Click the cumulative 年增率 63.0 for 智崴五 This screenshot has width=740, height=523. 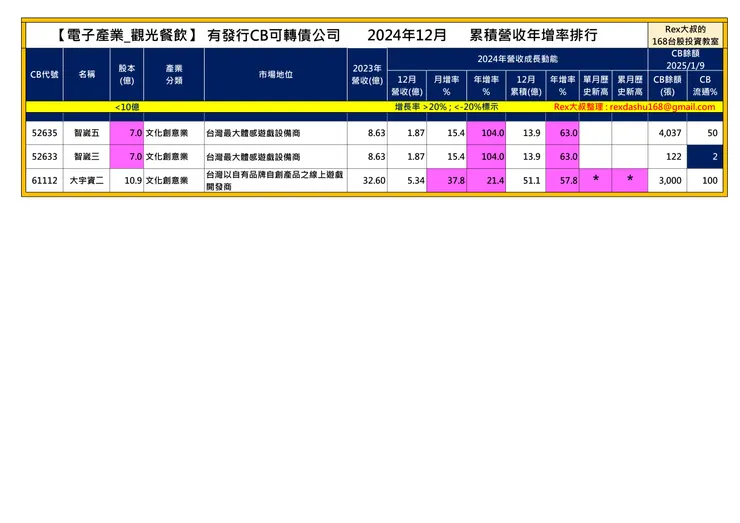click(x=563, y=133)
